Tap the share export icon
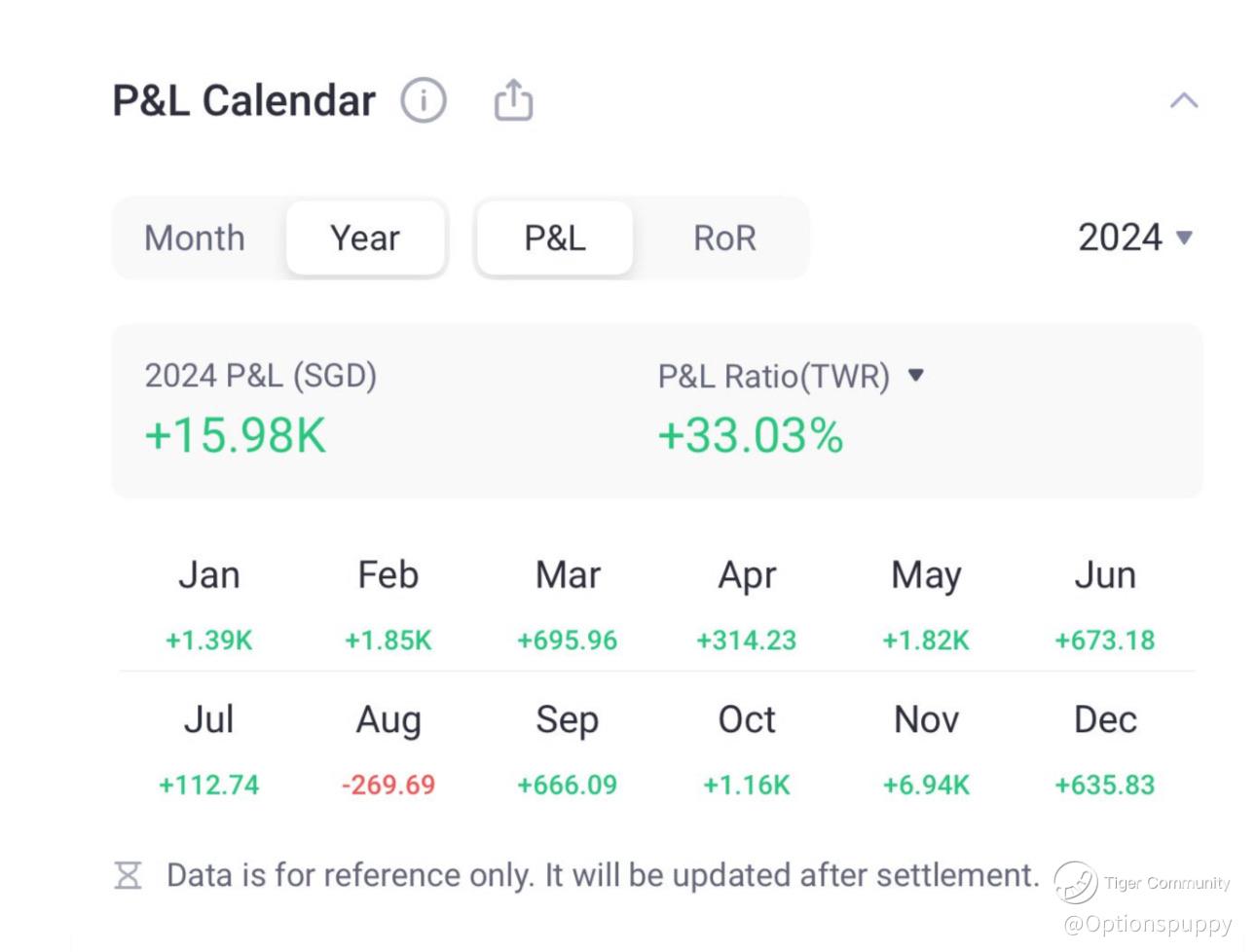 click(x=513, y=100)
